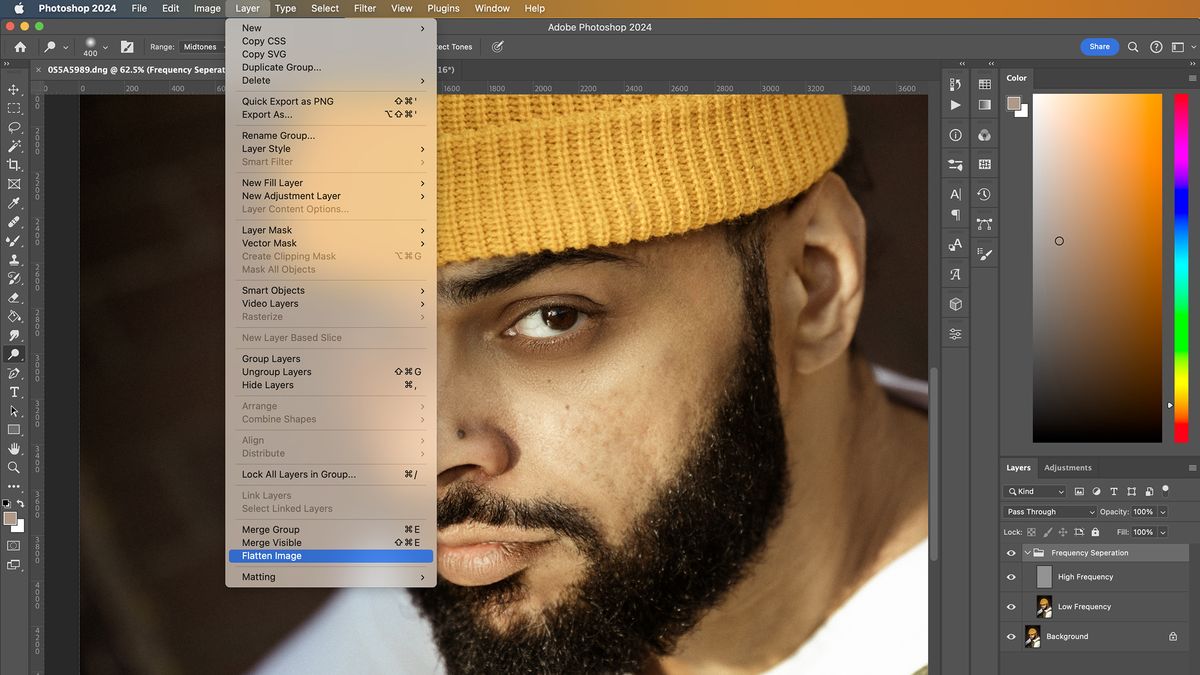Select the Move tool

click(14, 90)
